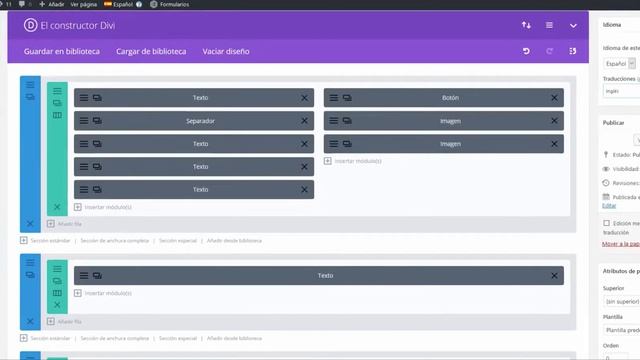
Task: Click Añadir fila under the full-width Texto row
Action: coord(64,322)
